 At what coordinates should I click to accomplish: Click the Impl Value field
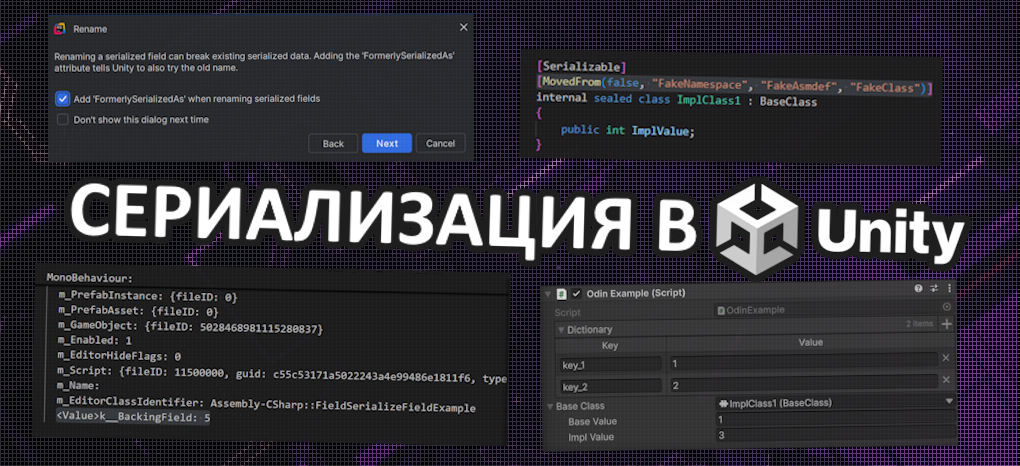835,435
